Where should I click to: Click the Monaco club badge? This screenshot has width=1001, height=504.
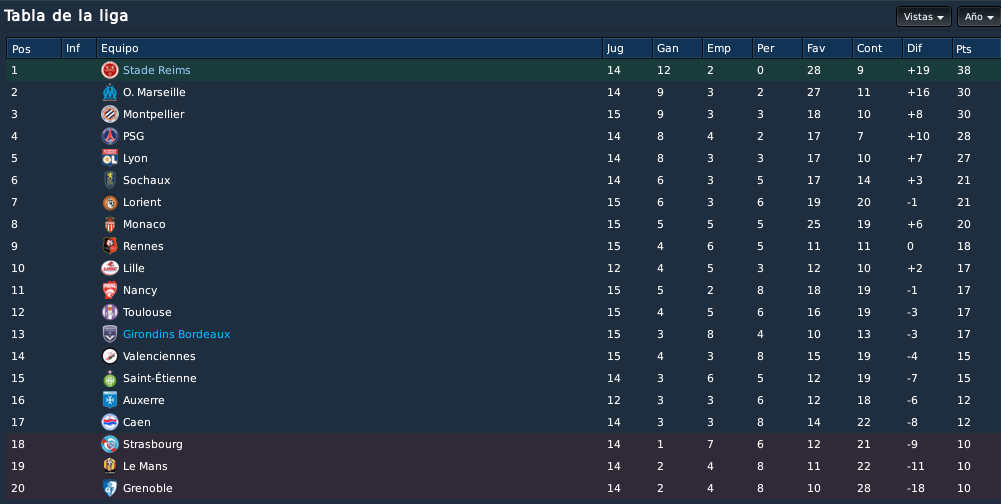(110, 224)
